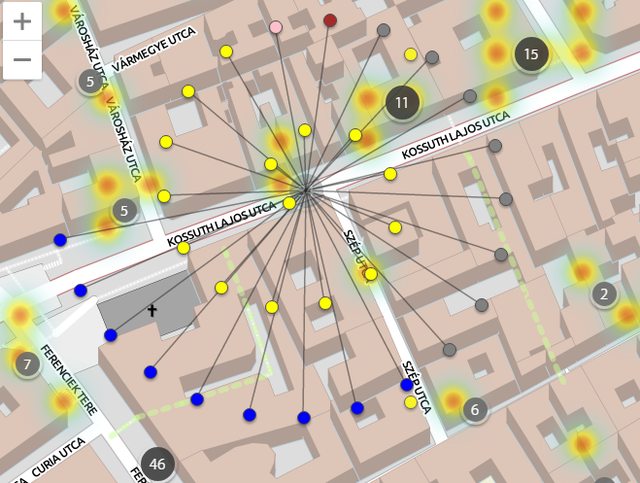Click the FERENCIEK TERE street label
This screenshot has width=640, height=483.
click(69, 380)
